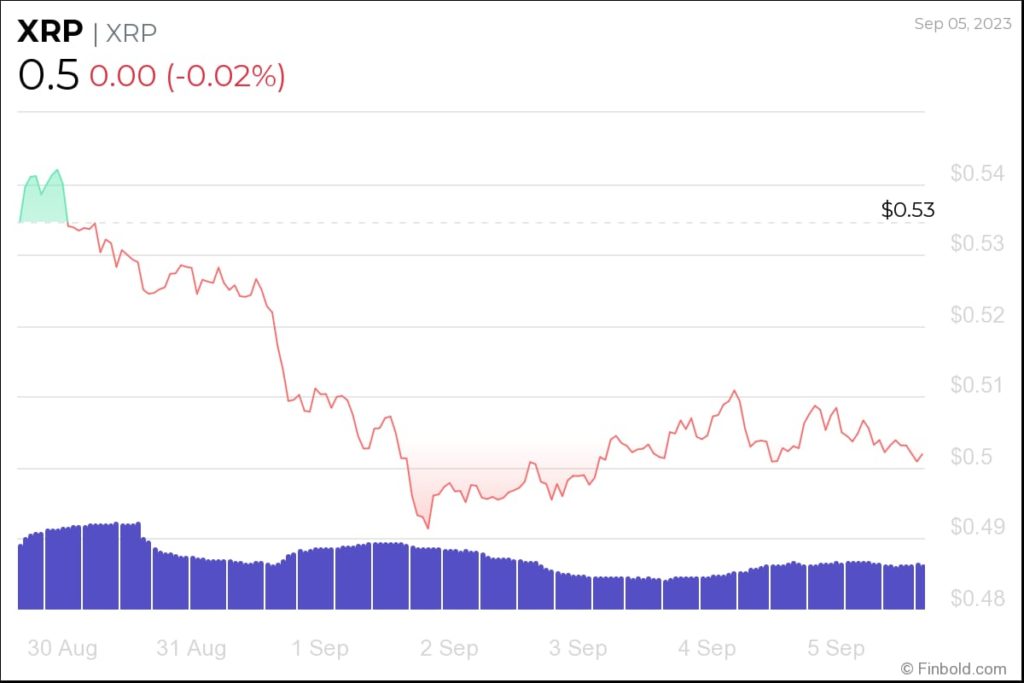Select the 3 Sep date on the axis
Viewport: 1024px width, 683px height.
point(578,648)
